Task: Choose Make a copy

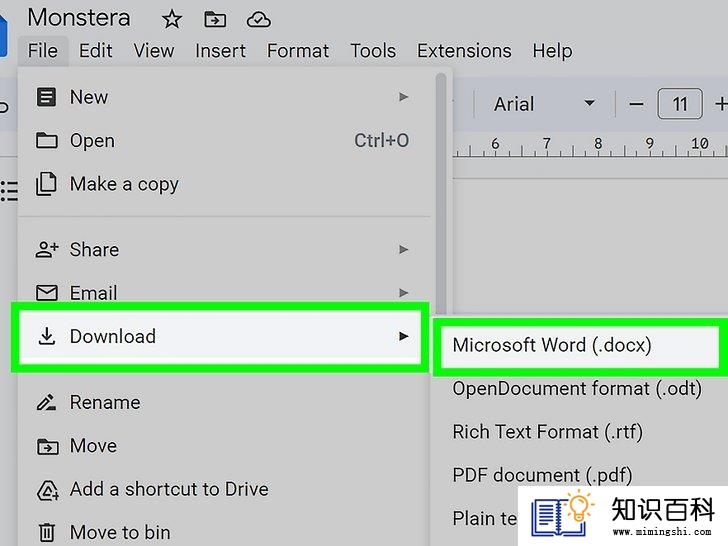Action: coord(223,184)
